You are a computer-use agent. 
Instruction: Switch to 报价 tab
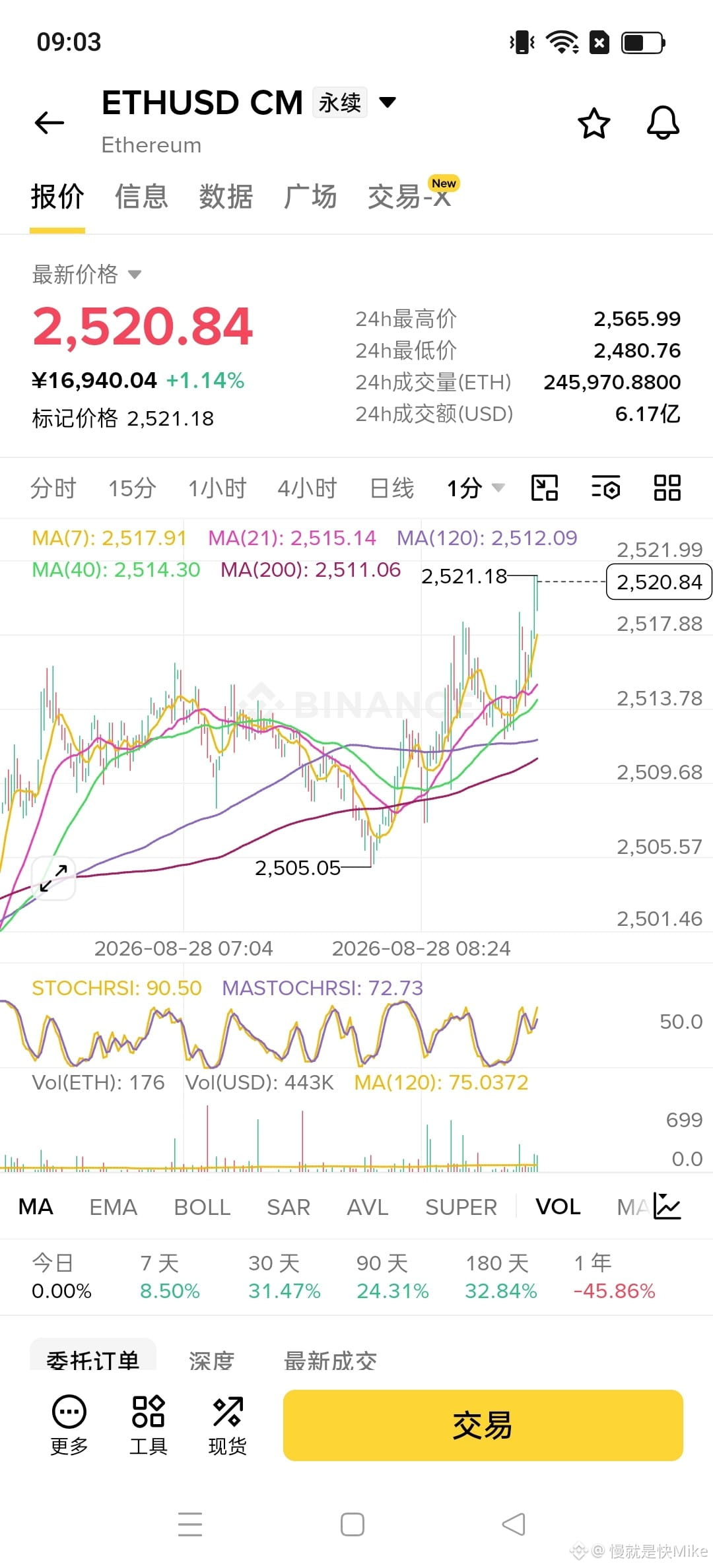coord(57,197)
